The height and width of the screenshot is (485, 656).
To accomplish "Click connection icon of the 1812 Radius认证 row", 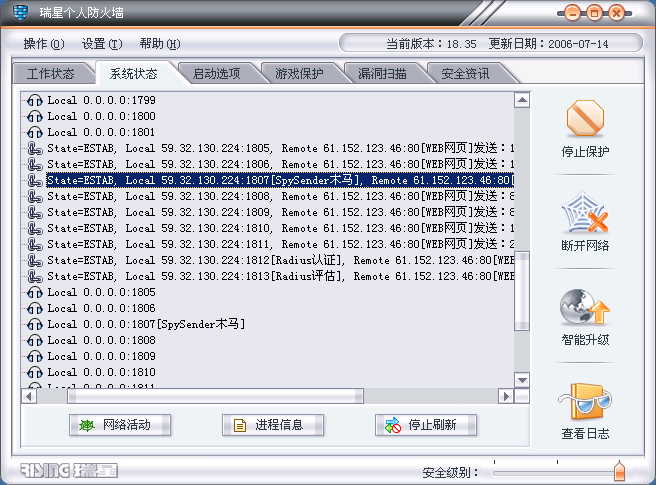I will pos(35,260).
